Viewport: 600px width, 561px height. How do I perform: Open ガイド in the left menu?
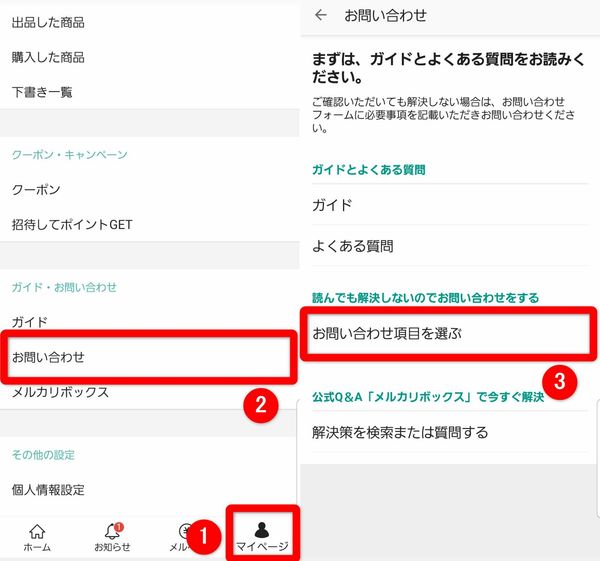point(149,321)
